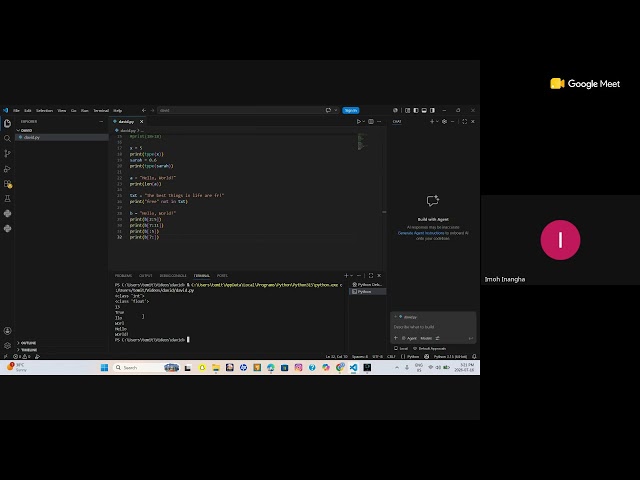Toggle primary side bar layout button

(x=416, y=110)
